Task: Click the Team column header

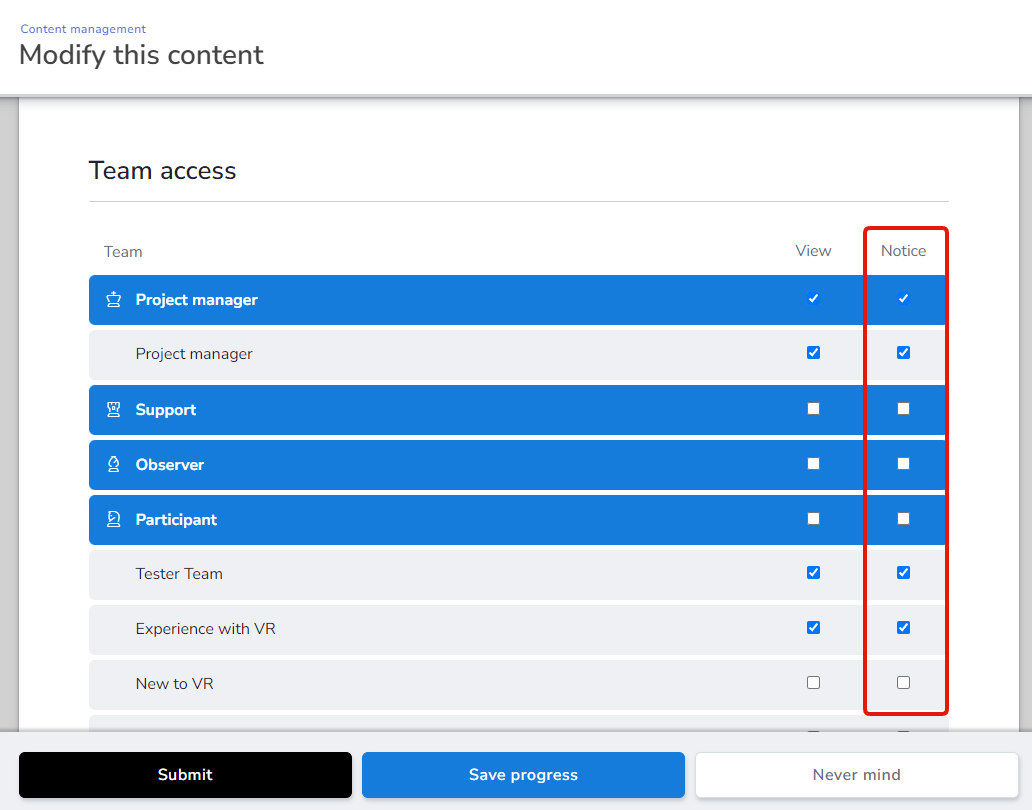Action: [x=123, y=252]
